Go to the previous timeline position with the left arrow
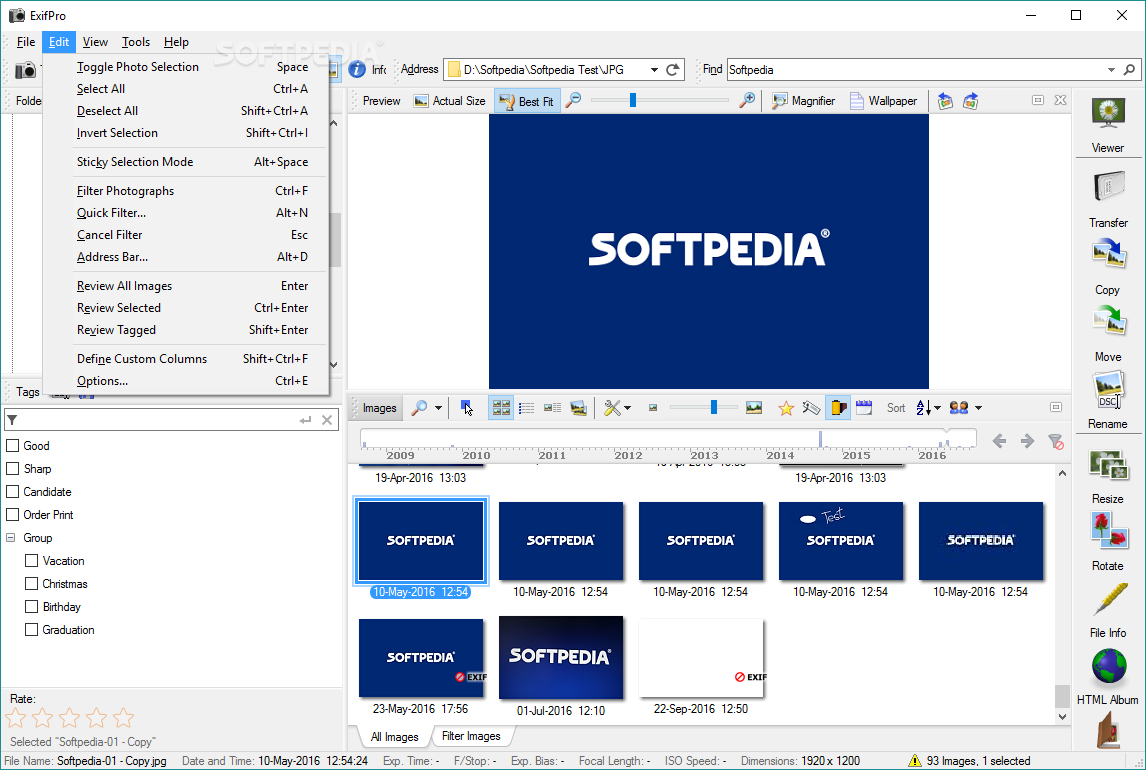 [x=1000, y=441]
